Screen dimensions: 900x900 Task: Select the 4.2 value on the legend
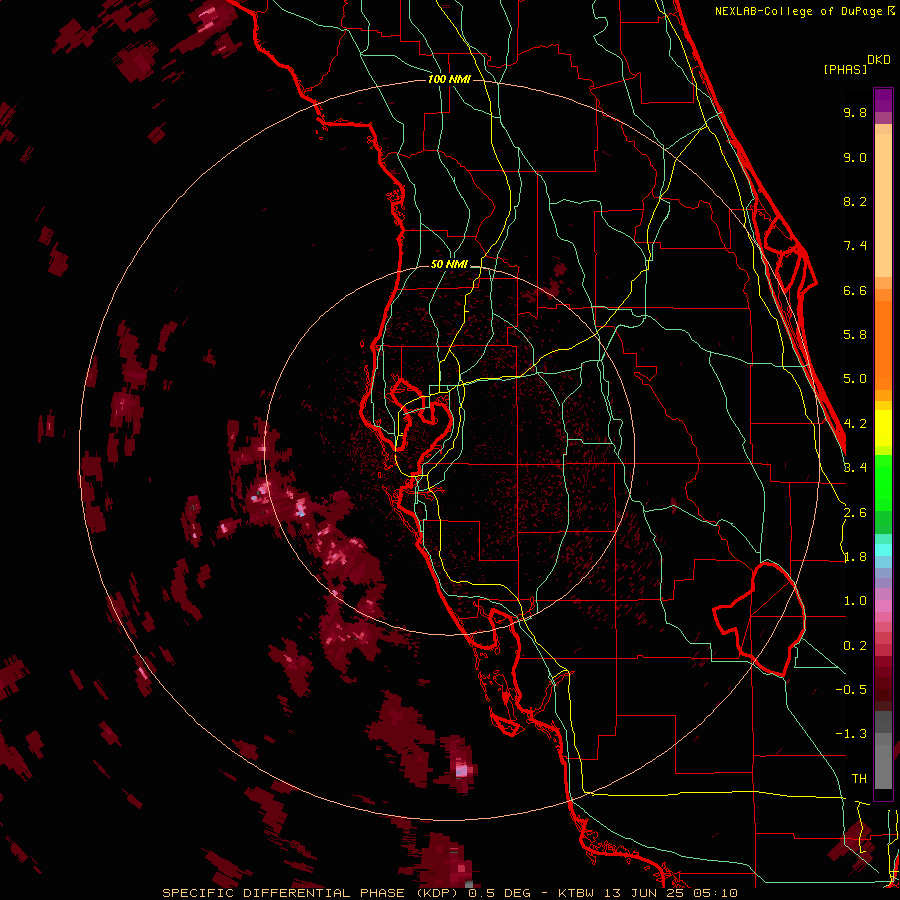point(855,424)
